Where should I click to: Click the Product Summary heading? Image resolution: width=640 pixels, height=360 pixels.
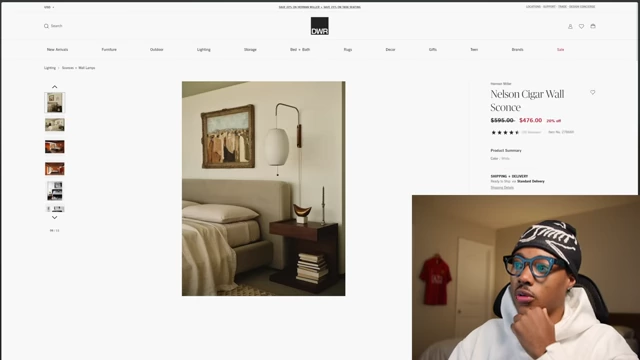pos(506,151)
